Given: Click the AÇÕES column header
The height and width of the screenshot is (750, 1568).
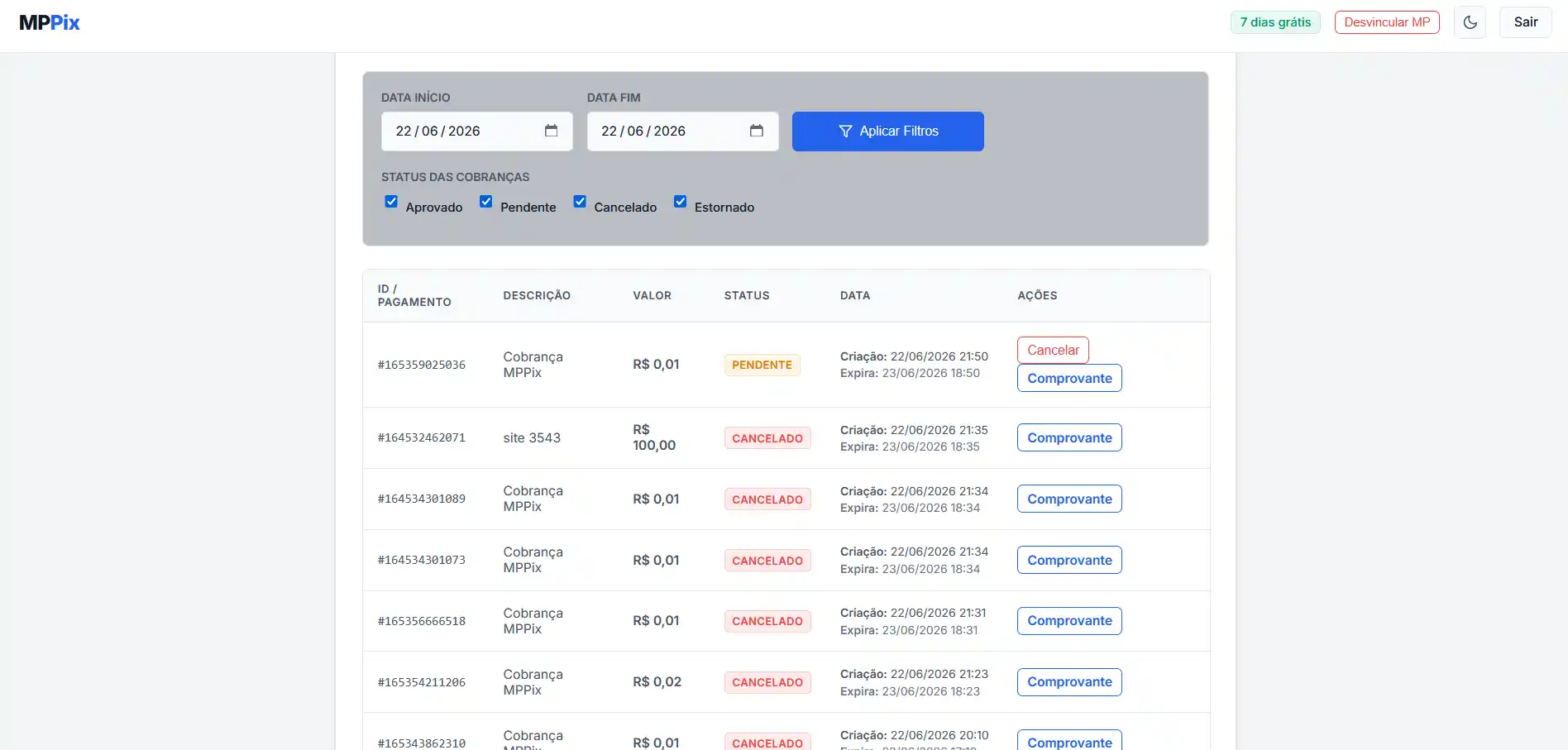Looking at the screenshot, I should coord(1037,295).
